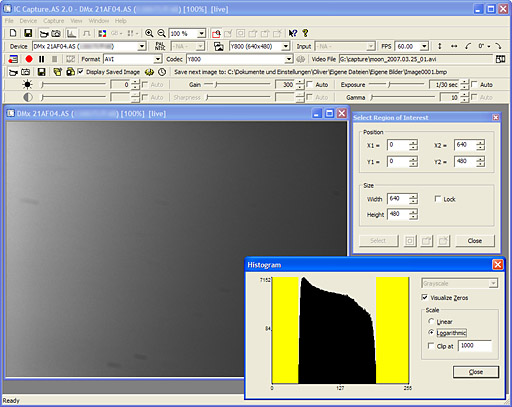The image size is (512, 407).
Task: Open the Device menu
Action: point(28,21)
